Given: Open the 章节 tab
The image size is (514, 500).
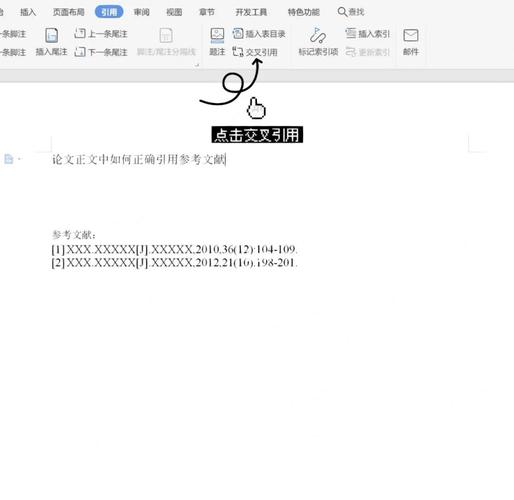Looking at the screenshot, I should (207, 12).
